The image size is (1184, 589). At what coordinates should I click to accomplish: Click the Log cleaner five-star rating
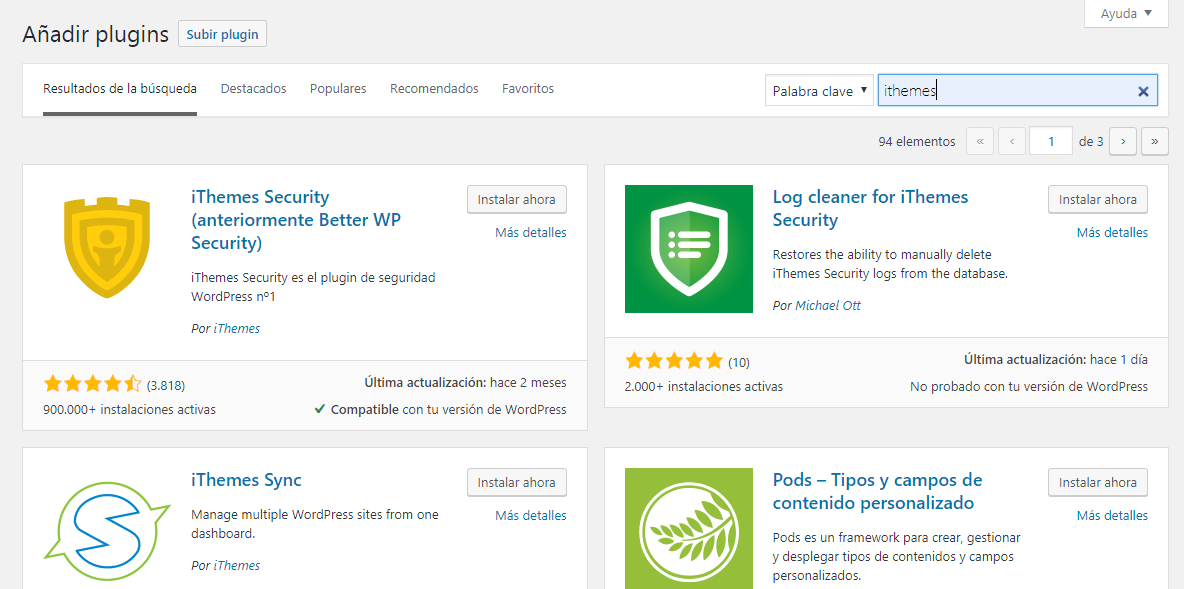(x=674, y=361)
